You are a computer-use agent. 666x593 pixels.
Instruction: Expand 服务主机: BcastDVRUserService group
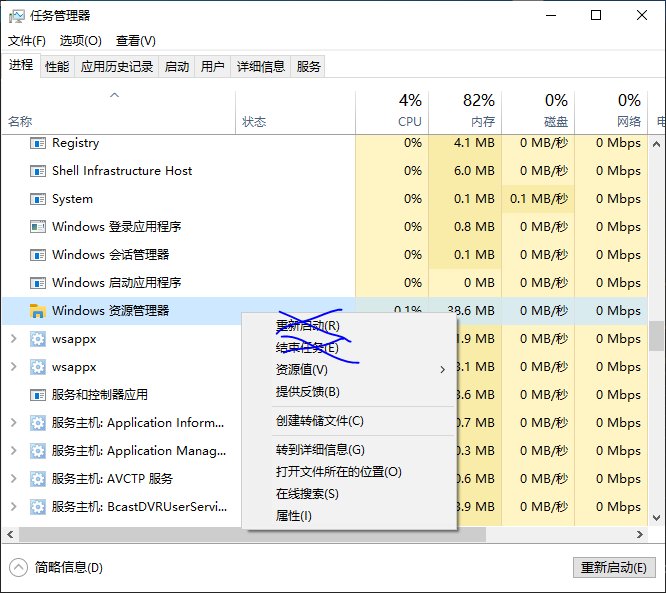(13, 507)
